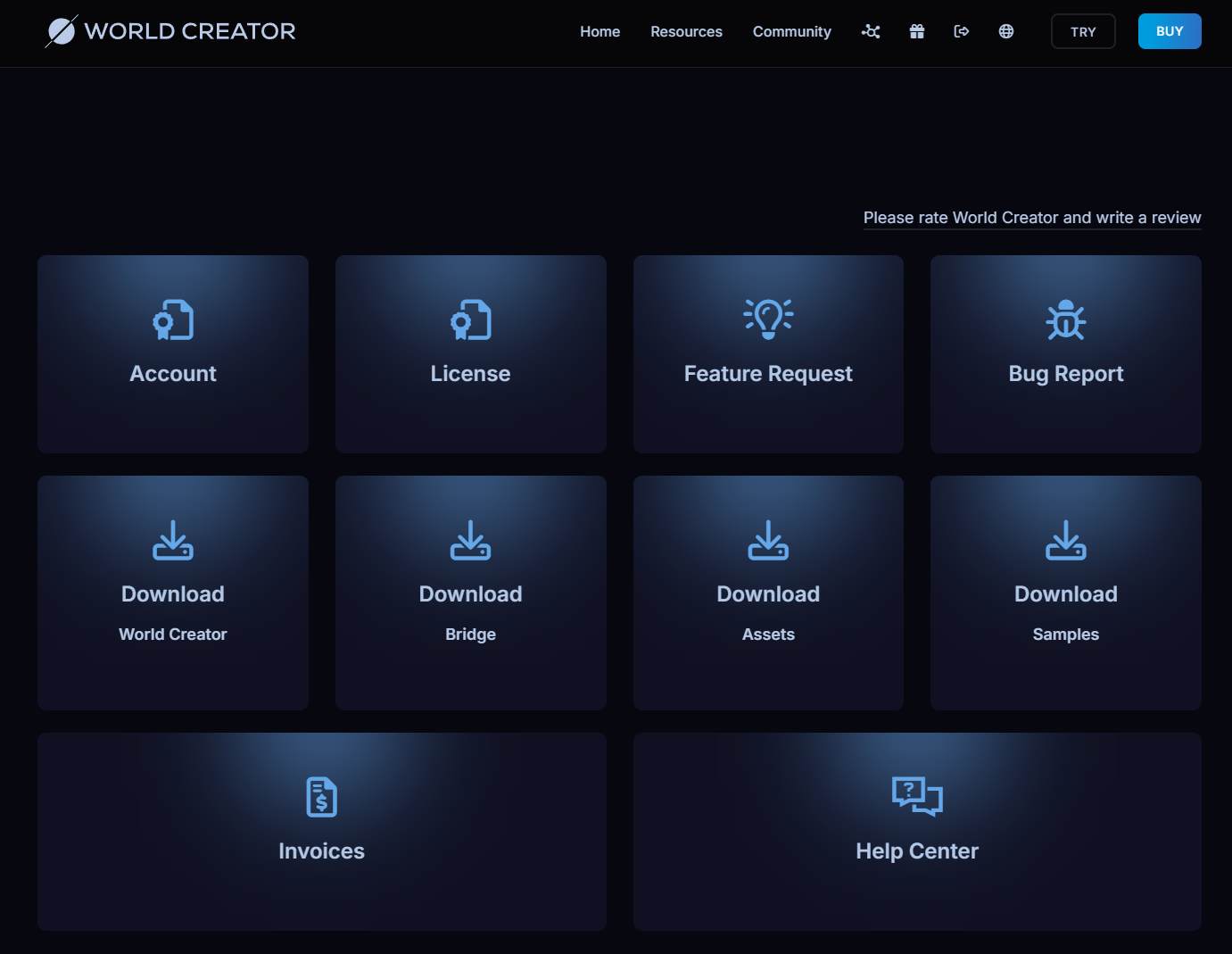Click the gift box icon in navbar
The height and width of the screenshot is (954, 1232).
[x=917, y=31]
